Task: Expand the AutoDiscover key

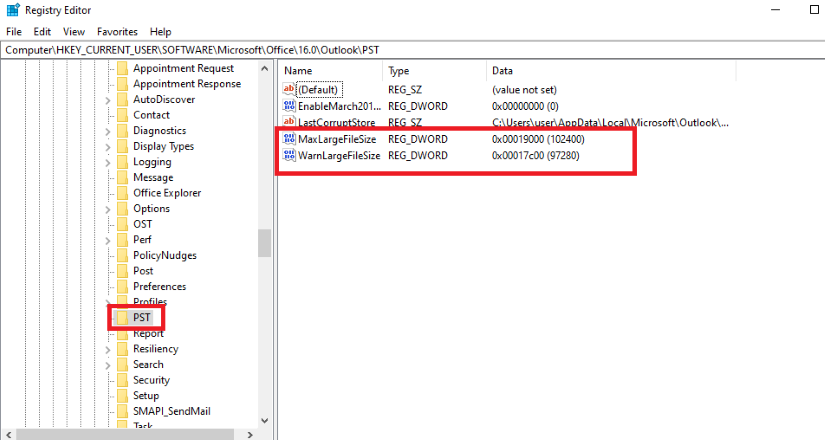Action: (x=108, y=100)
